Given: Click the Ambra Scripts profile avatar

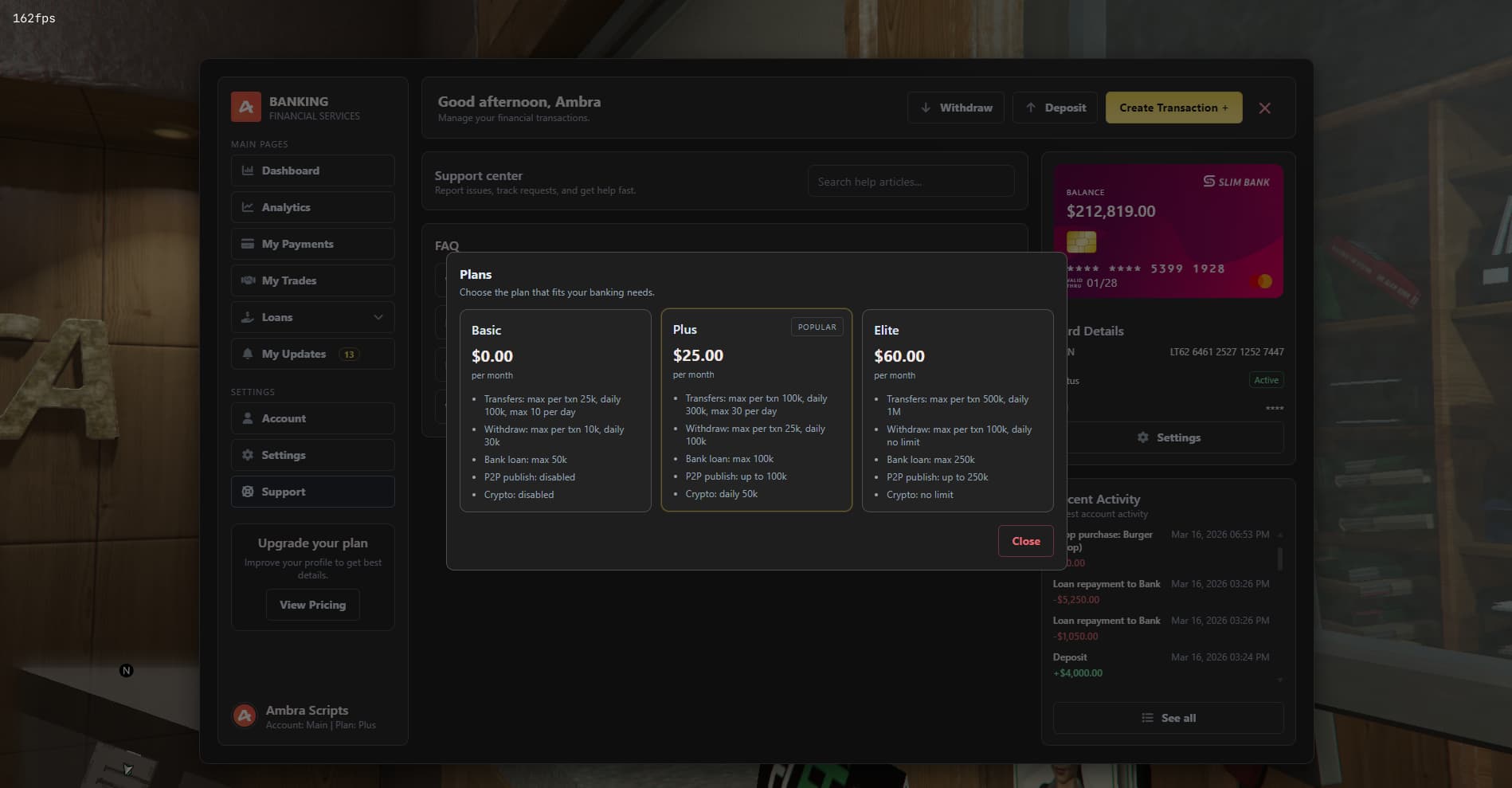Looking at the screenshot, I should click(x=245, y=716).
